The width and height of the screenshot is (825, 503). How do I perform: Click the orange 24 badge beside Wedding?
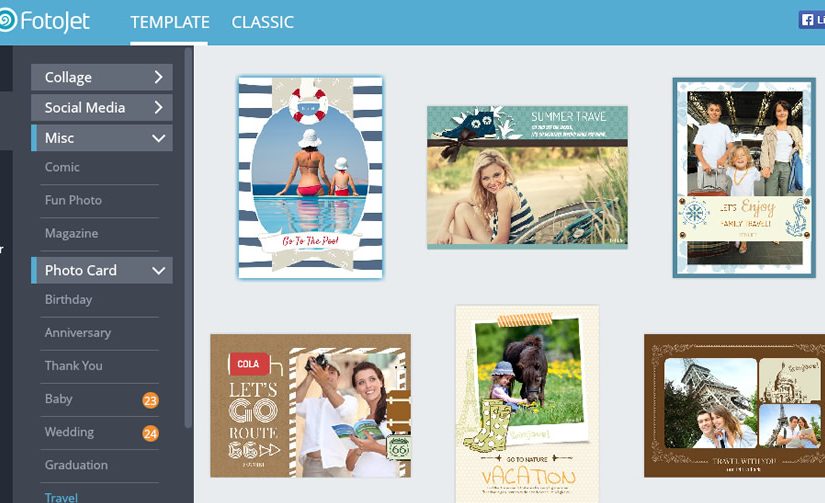pyautogui.click(x=150, y=433)
